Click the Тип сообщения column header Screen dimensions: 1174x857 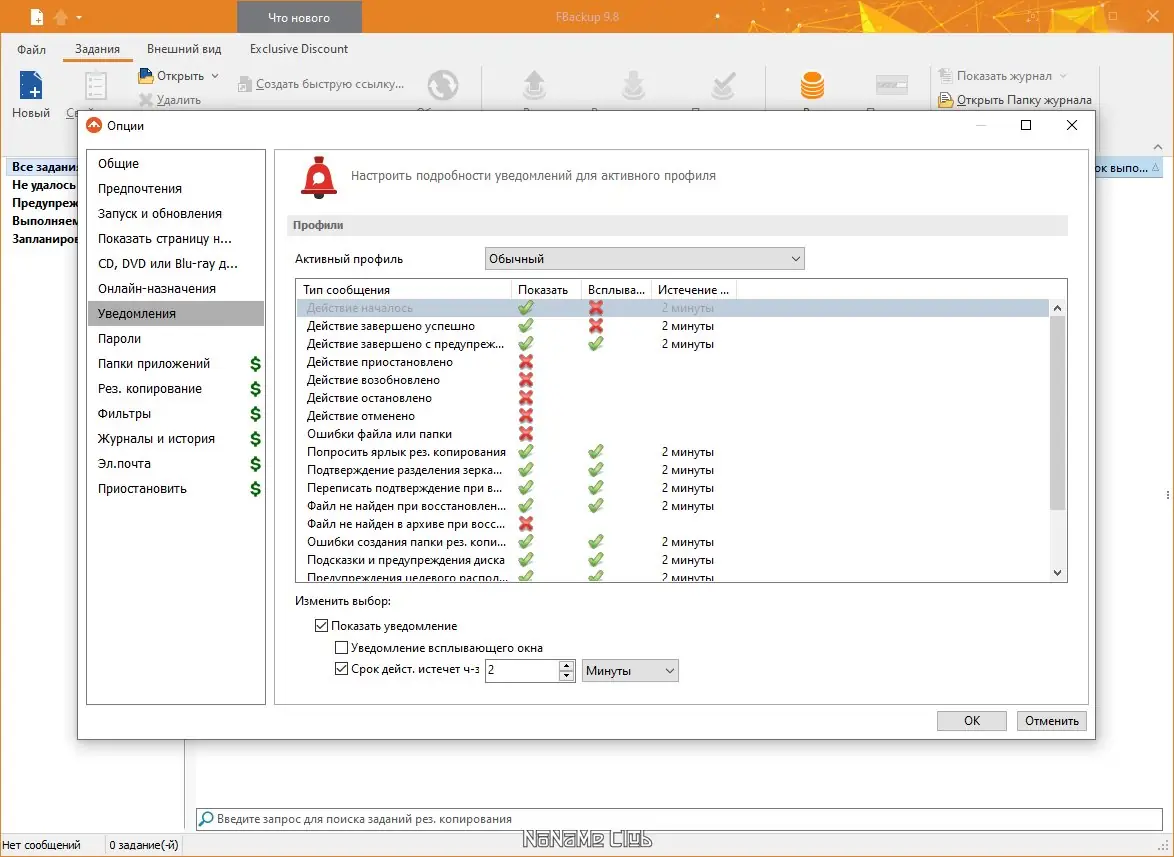tap(404, 290)
